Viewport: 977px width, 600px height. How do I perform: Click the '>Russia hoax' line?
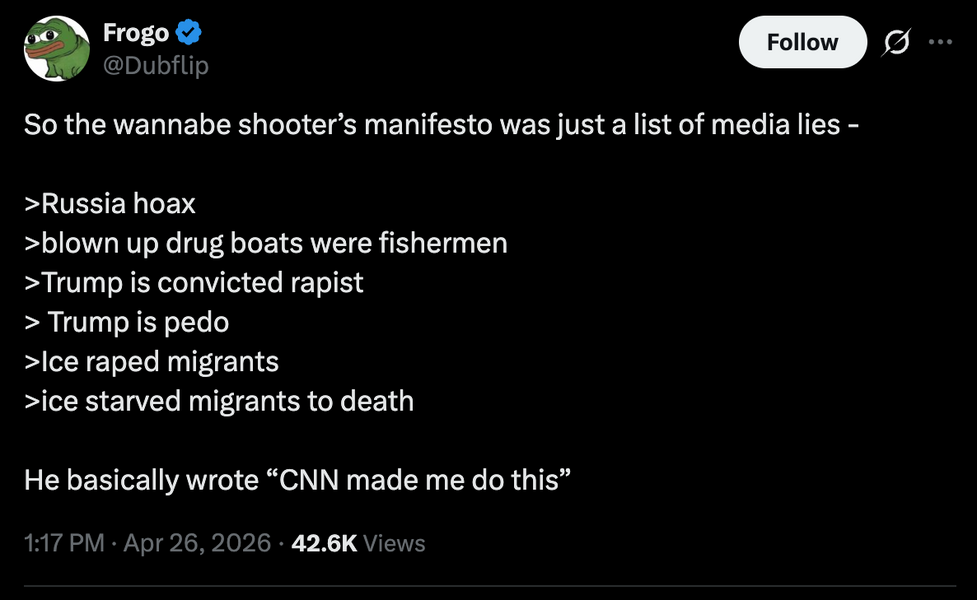110,204
